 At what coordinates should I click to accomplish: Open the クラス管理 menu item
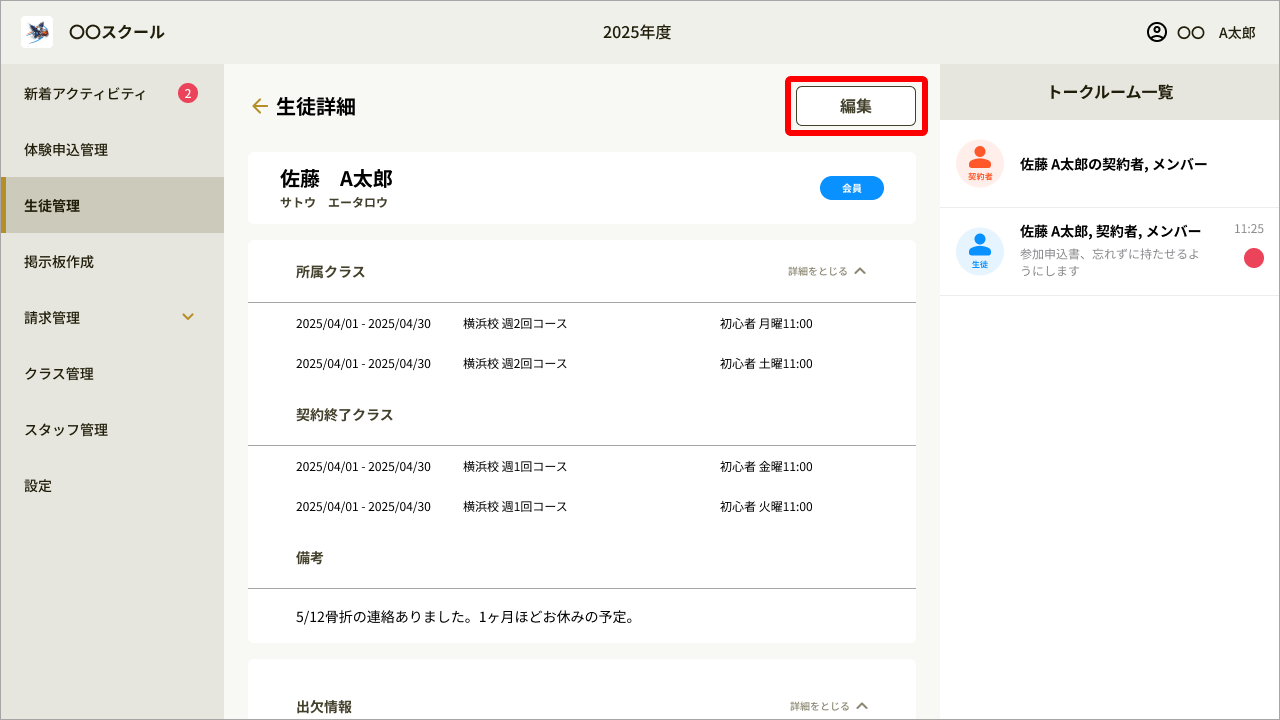click(59, 374)
